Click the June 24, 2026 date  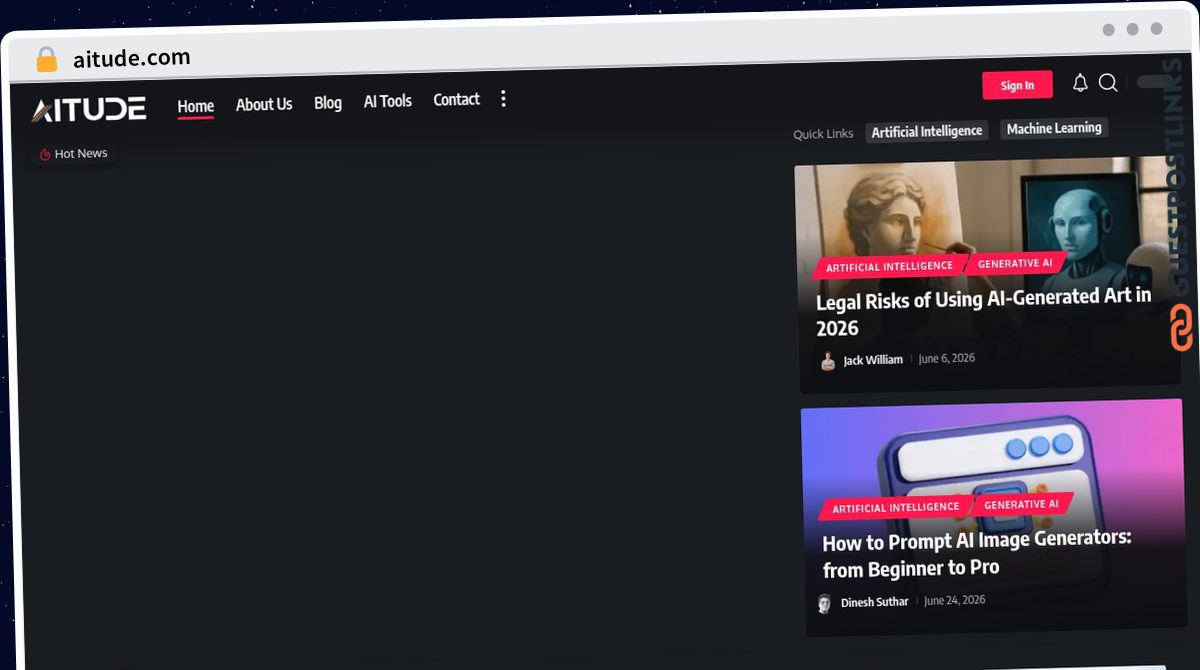tap(954, 601)
